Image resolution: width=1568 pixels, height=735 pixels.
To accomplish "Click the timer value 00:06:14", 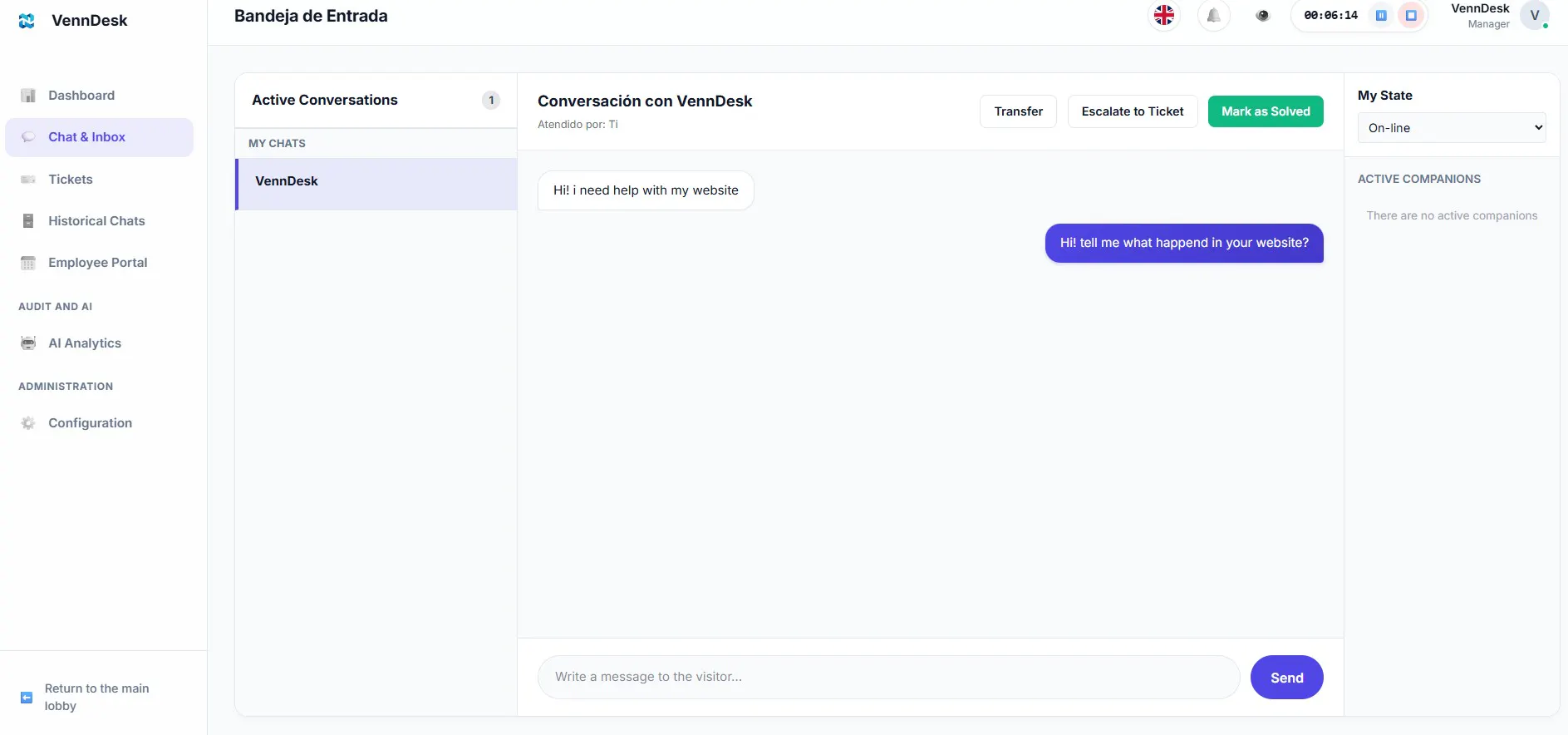I will (1330, 15).
